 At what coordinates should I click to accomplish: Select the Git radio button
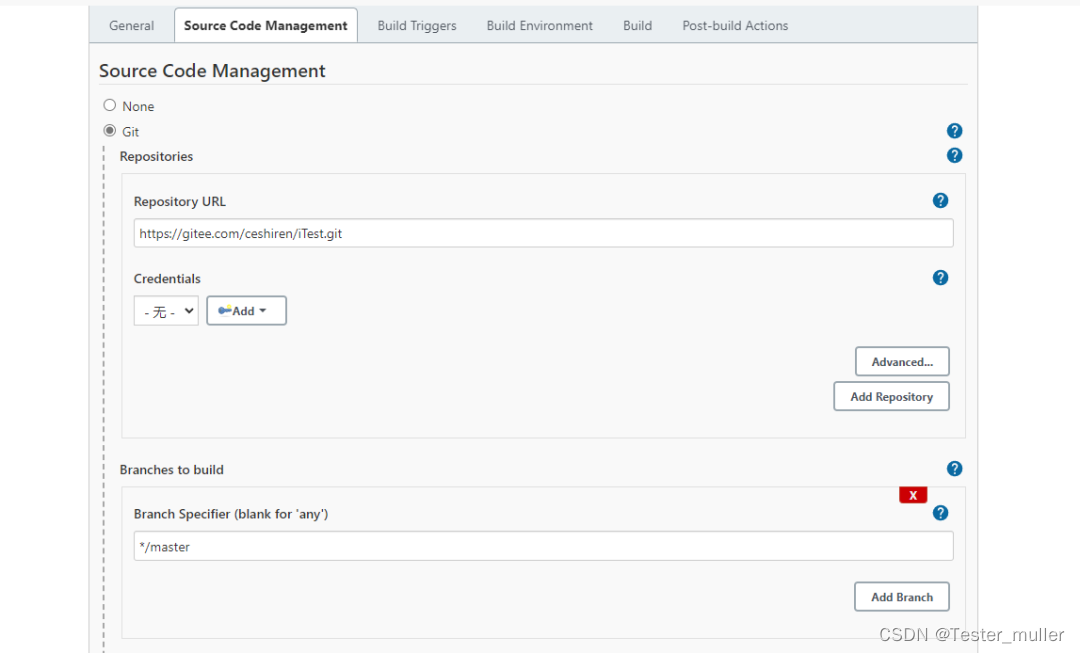coord(110,131)
